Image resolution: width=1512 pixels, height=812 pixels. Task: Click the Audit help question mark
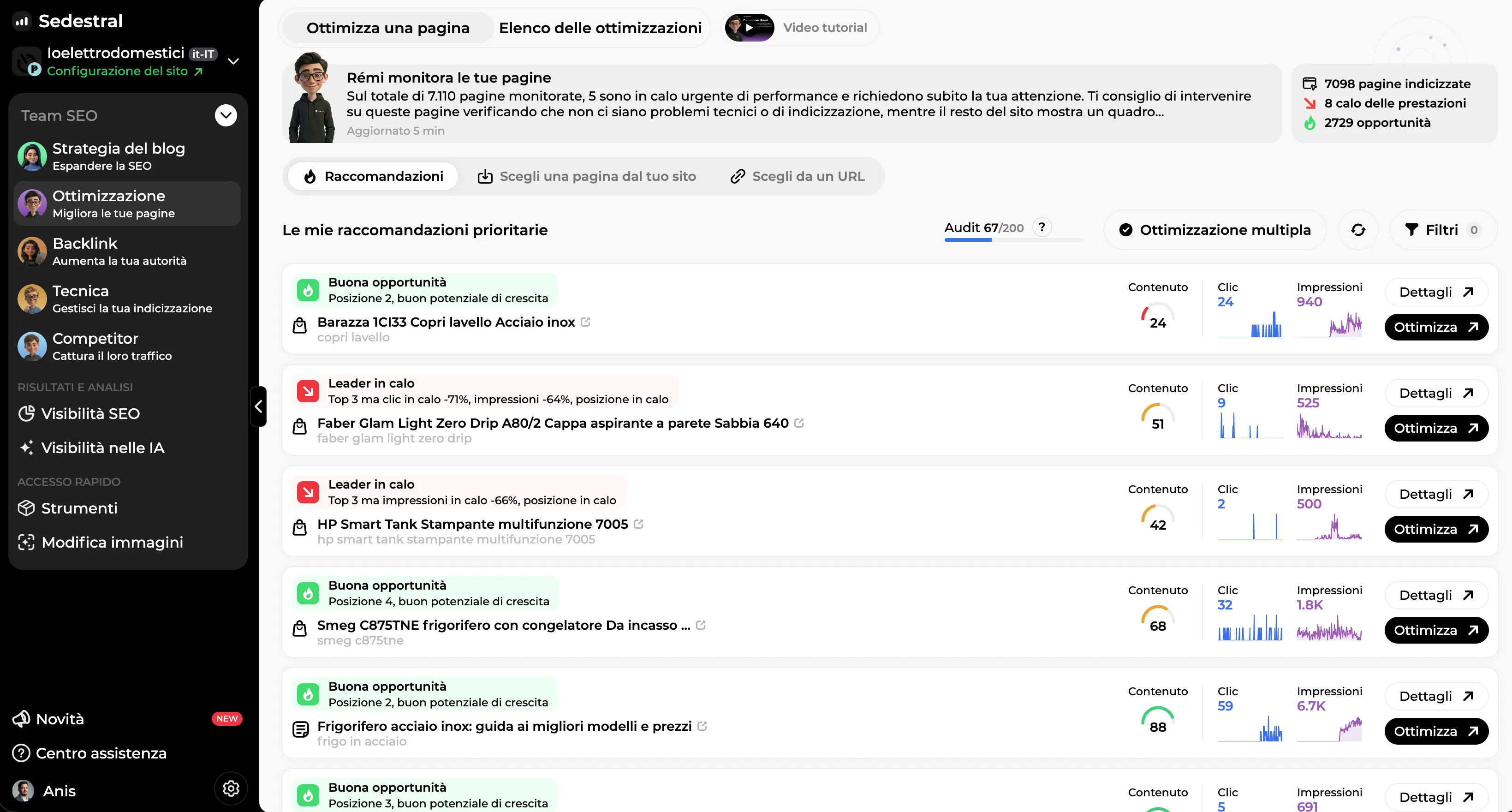tap(1042, 227)
